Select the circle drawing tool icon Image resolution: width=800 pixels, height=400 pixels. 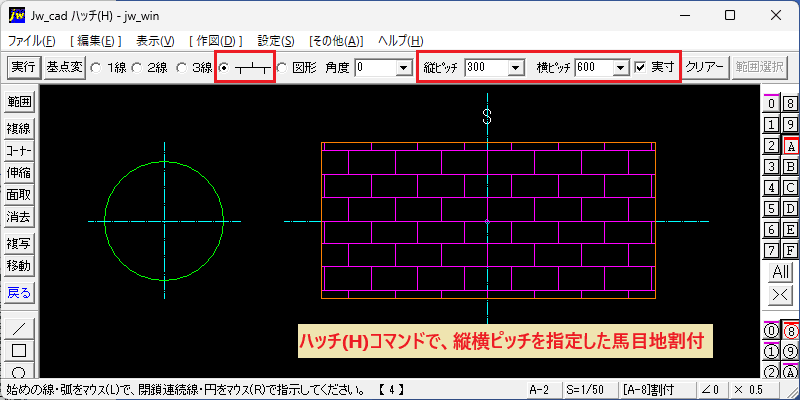[19, 370]
